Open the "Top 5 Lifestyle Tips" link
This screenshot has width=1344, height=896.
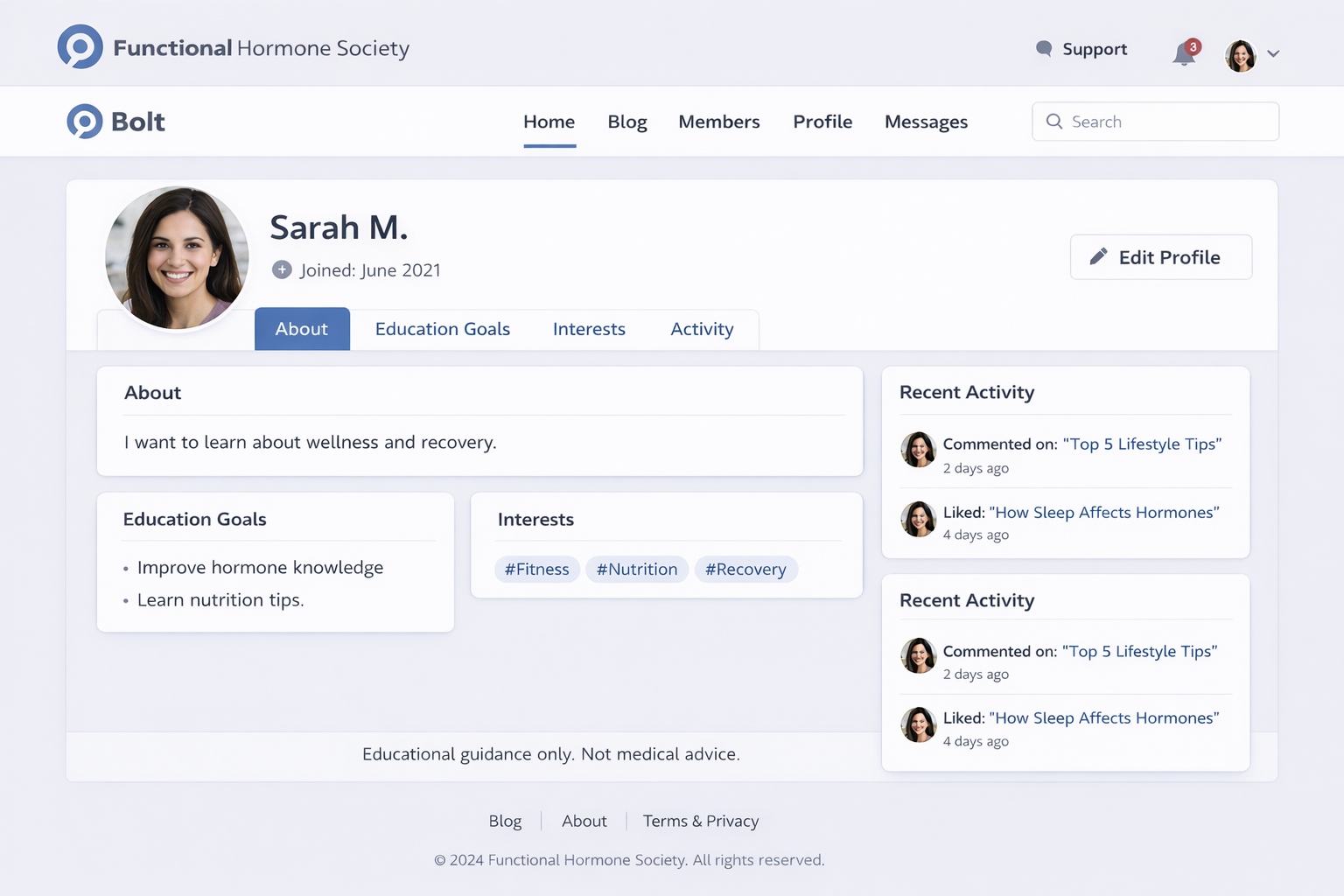tap(1141, 444)
